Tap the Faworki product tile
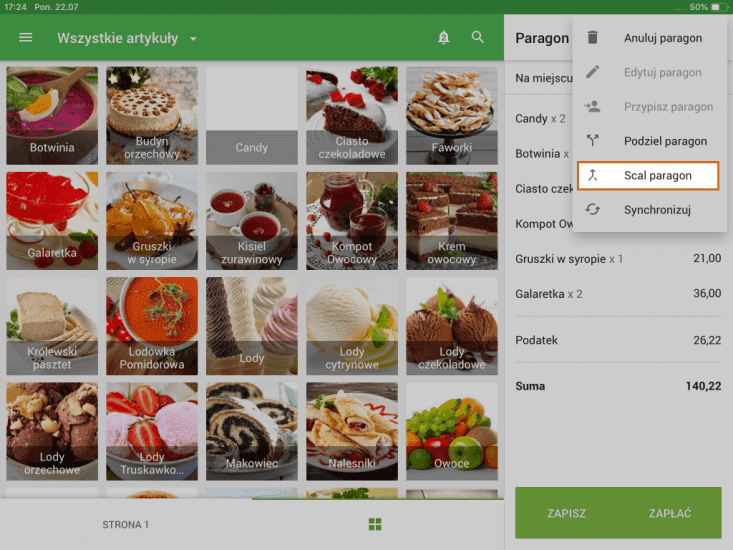The image size is (733, 550). click(x=452, y=115)
